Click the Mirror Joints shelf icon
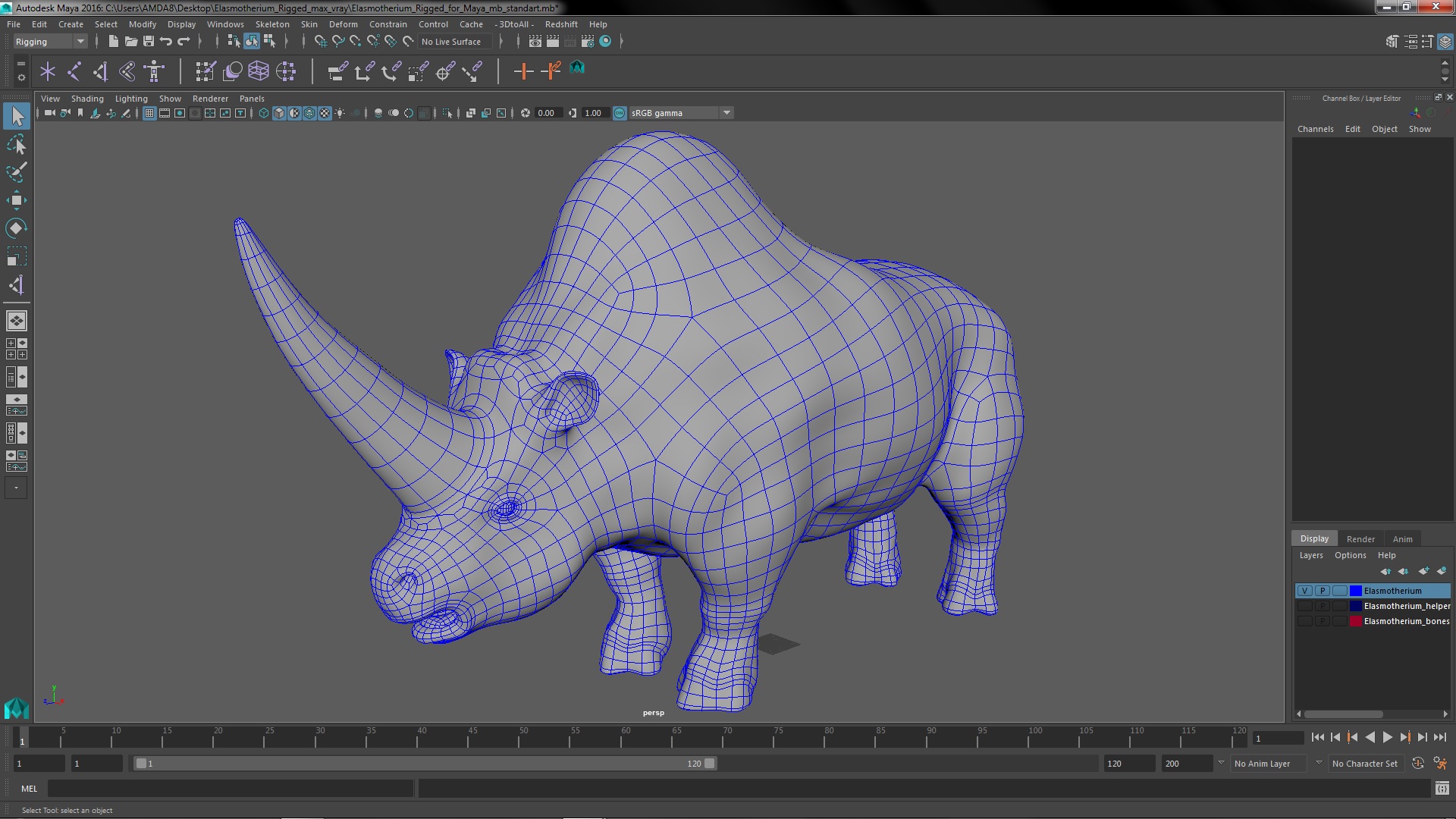This screenshot has height=819, width=1456. point(127,71)
